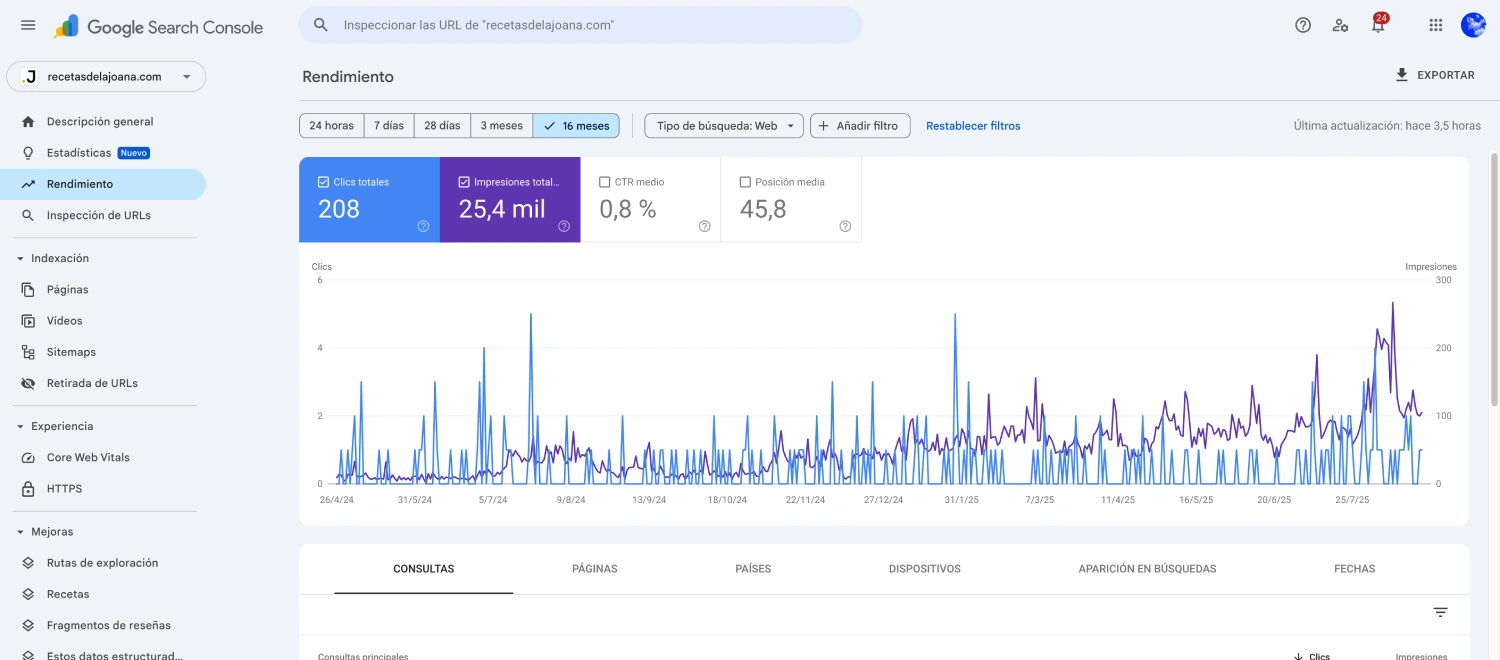
Task: Click the HTTPS lock icon
Action: [28, 489]
